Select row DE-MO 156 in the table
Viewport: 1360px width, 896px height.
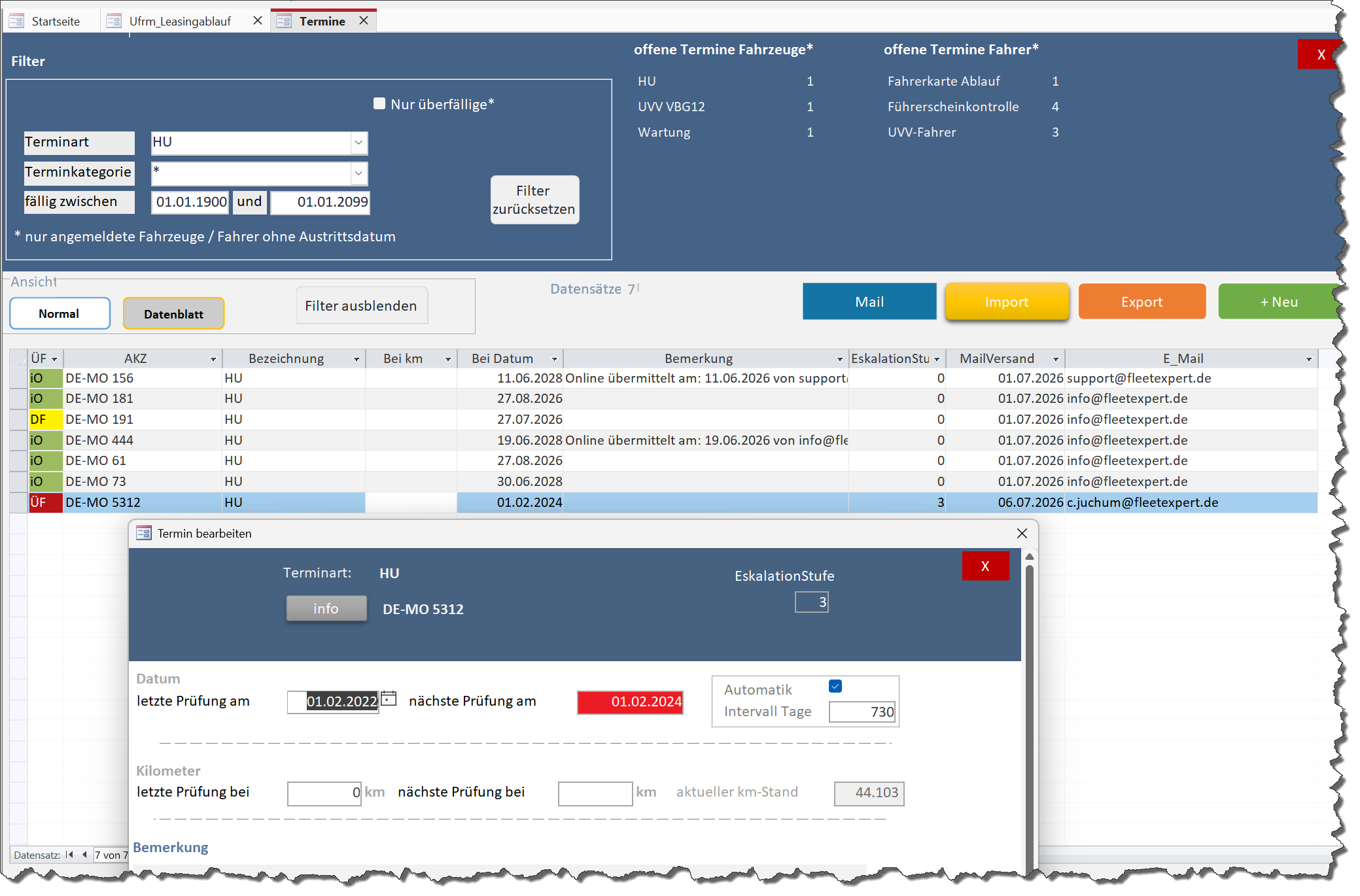[x=672, y=378]
